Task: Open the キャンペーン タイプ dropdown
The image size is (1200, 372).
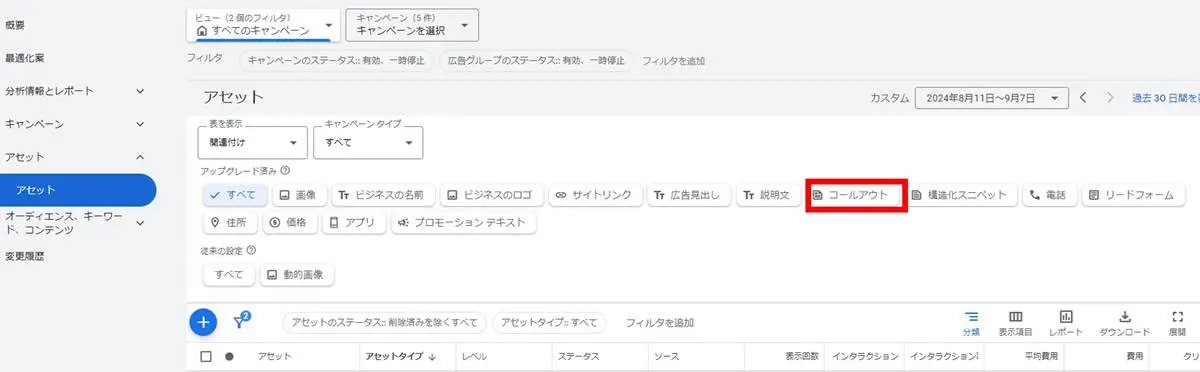Action: 368,142
